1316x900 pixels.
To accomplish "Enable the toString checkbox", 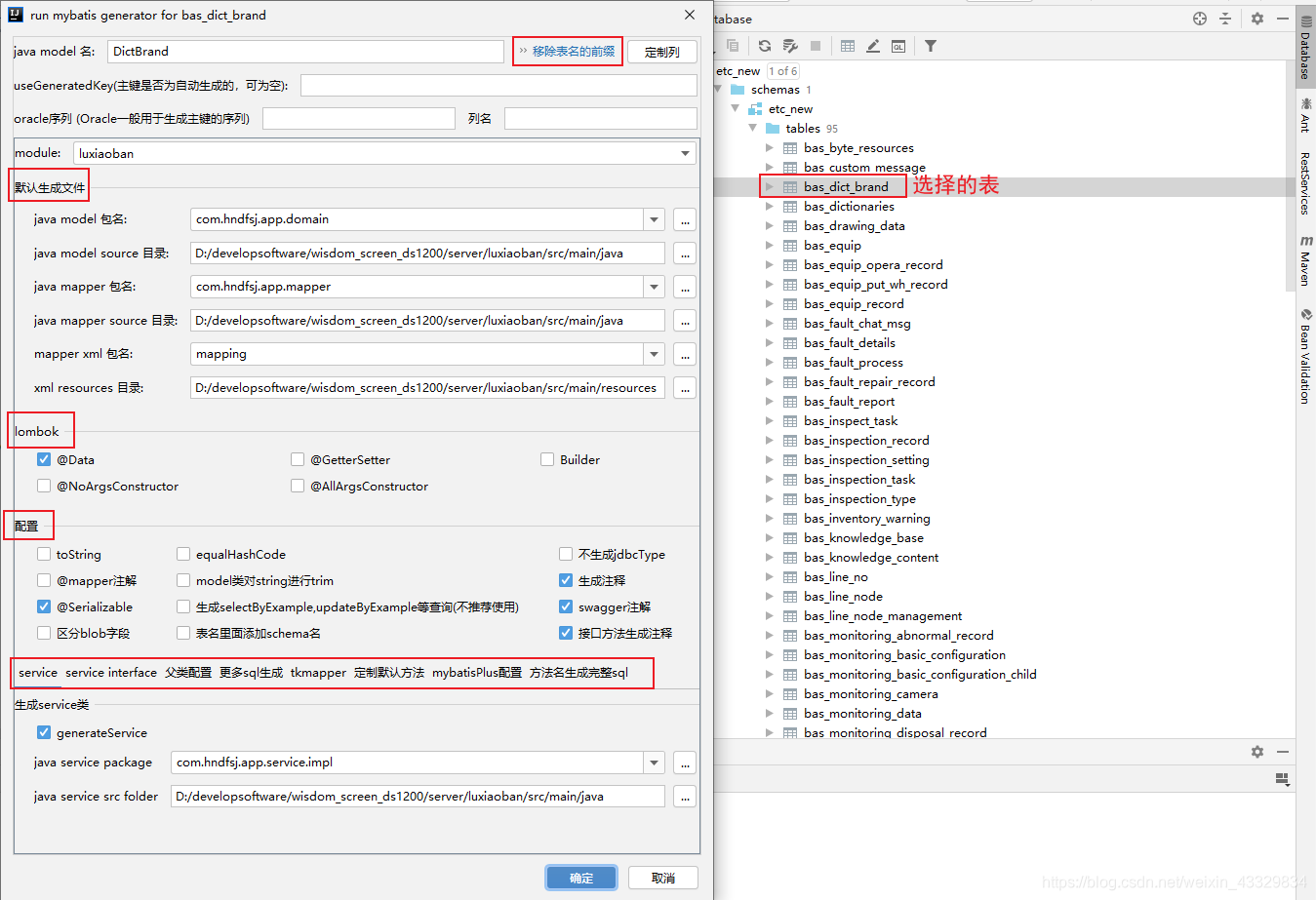I will [44, 554].
